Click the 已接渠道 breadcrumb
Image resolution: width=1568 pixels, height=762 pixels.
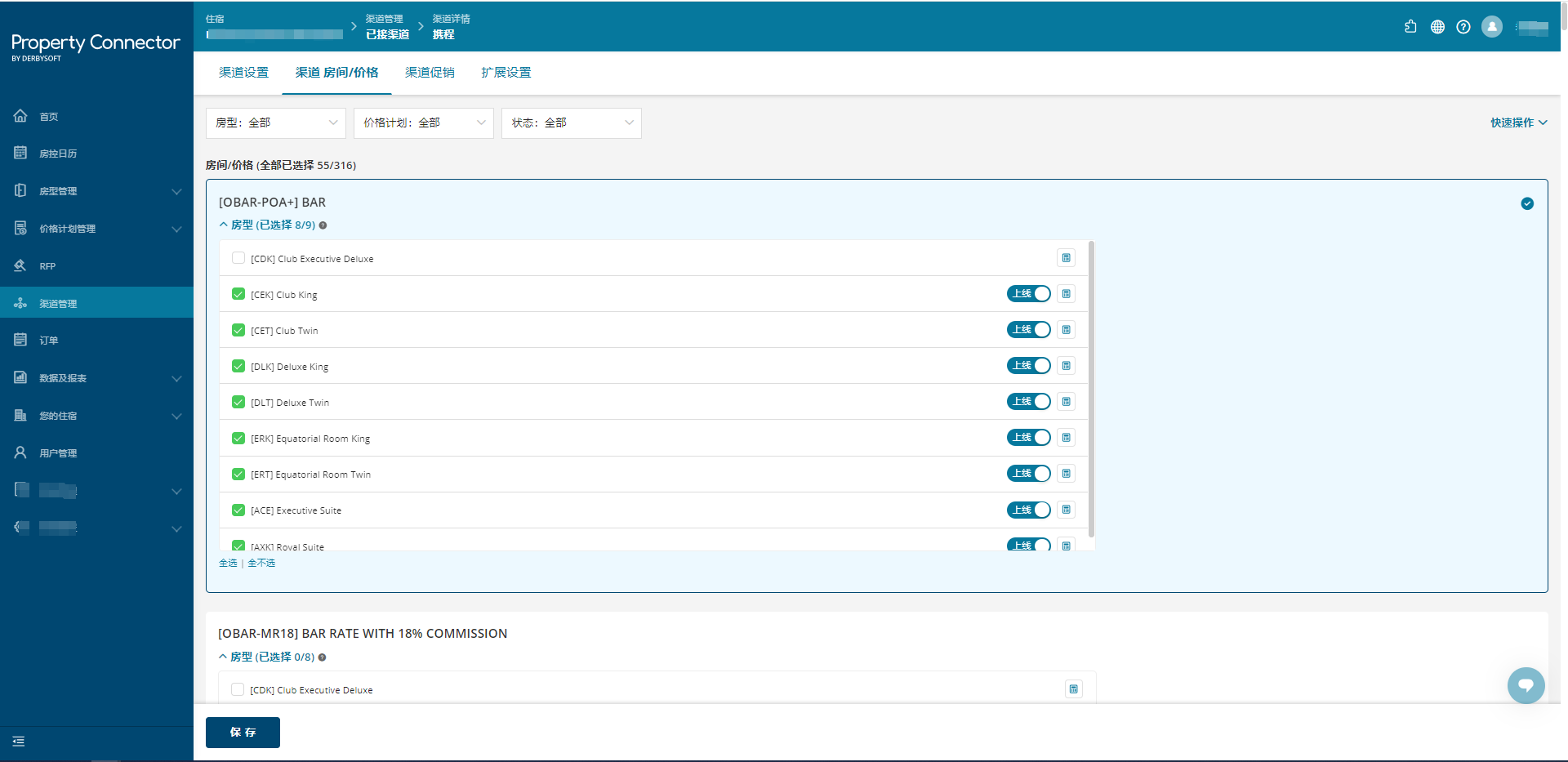[x=387, y=34]
